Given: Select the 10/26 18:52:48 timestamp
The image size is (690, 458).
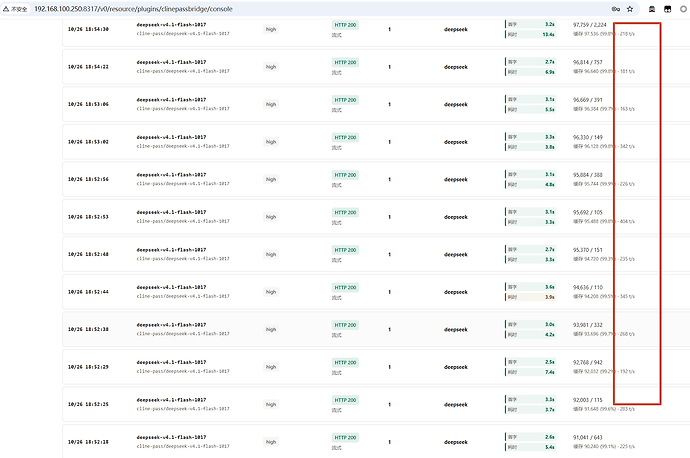Looking at the screenshot, I should [88, 254].
